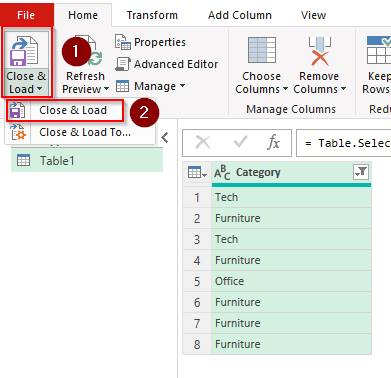Image resolution: width=391 pixels, height=378 pixels.
Task: Click the Furniture cell in row 7
Action: coord(291,323)
